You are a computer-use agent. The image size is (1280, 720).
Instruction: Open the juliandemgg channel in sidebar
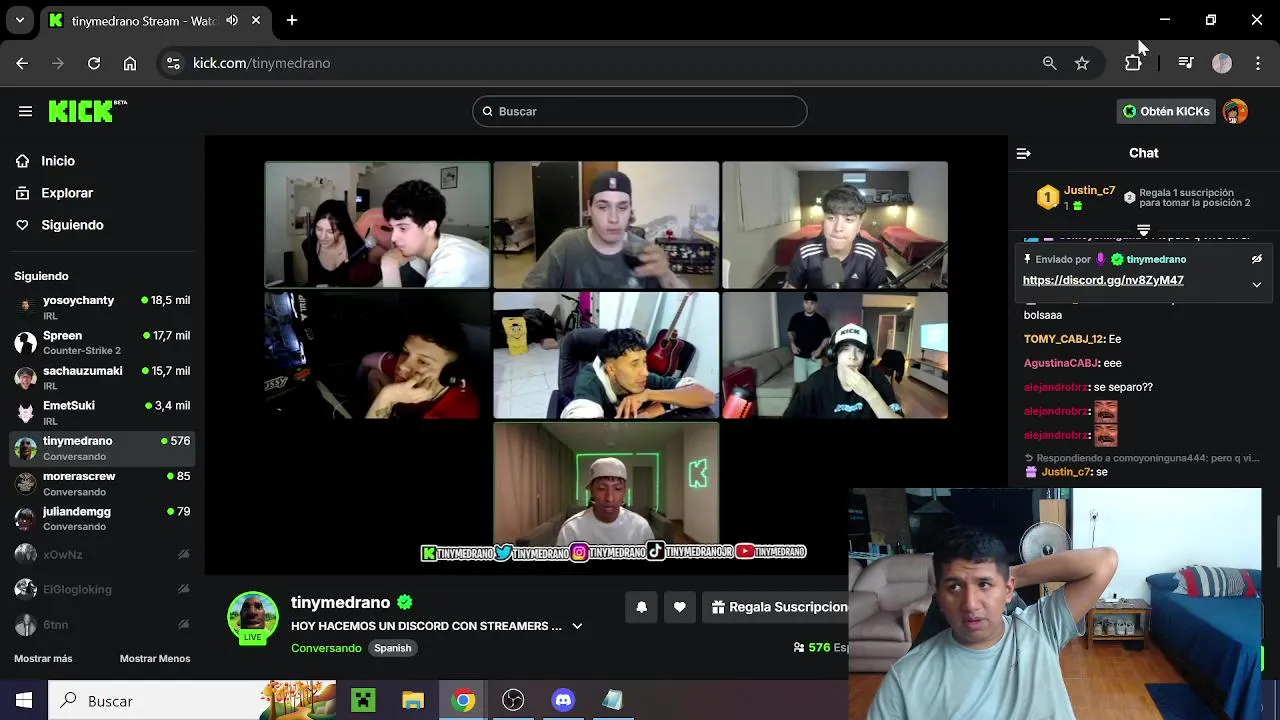pyautogui.click(x=102, y=518)
